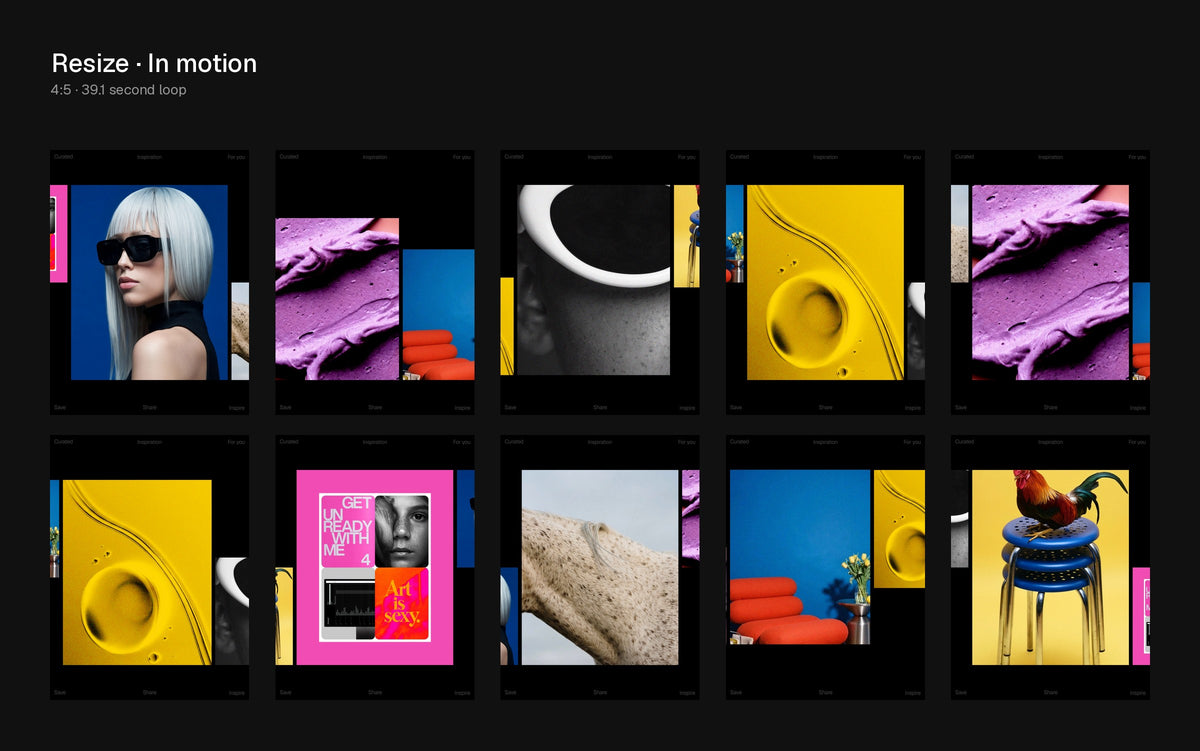Open the pink Get Unready With Me poster
Screen dimensions: 1200x751
pyautogui.click(x=374, y=567)
